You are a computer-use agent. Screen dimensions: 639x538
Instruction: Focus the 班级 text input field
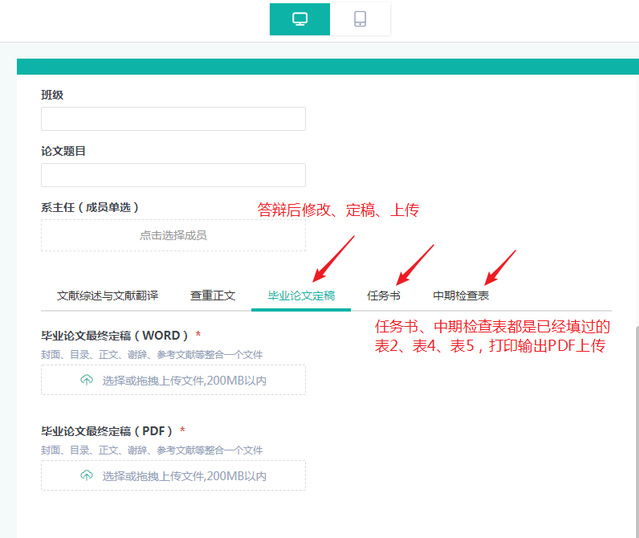[173, 119]
